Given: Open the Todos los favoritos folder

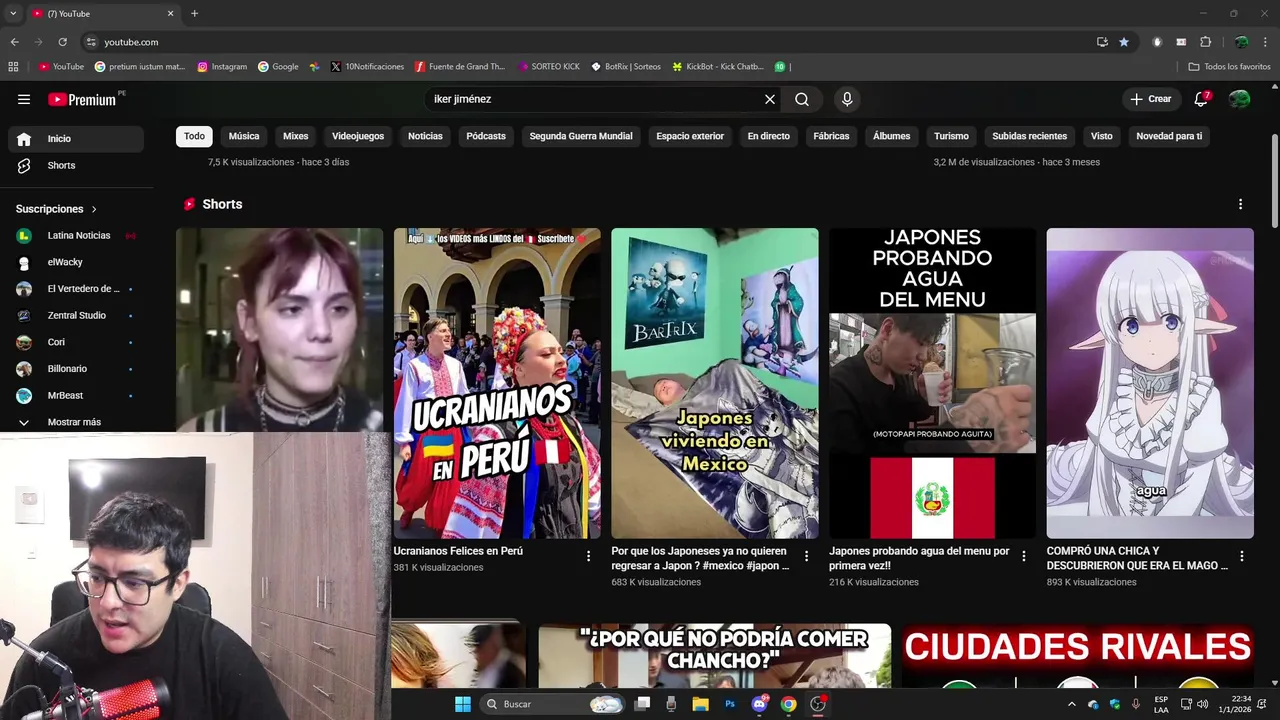Looking at the screenshot, I should click(x=1230, y=67).
